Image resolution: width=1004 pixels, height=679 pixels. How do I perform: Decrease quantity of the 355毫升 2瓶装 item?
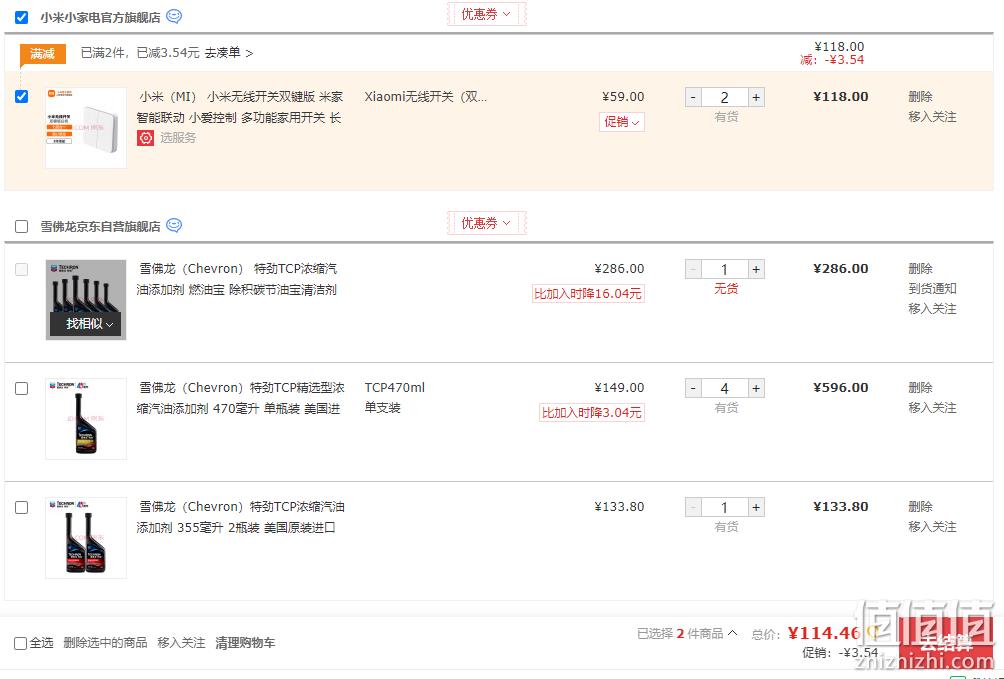coord(693,507)
